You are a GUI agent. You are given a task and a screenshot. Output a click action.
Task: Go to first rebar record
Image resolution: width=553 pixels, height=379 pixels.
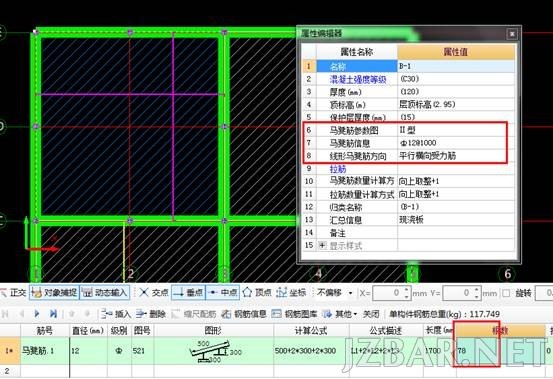[5, 313]
